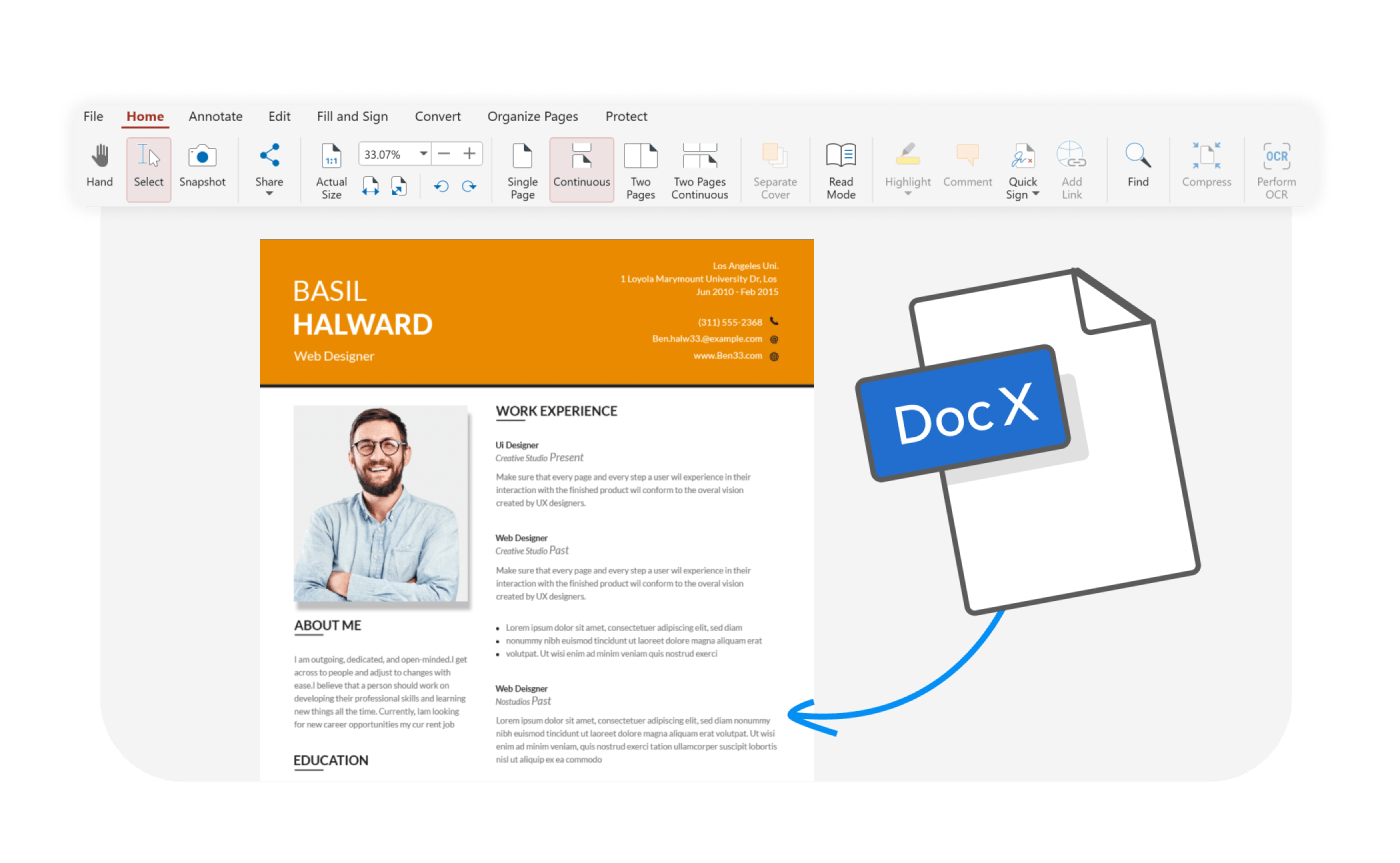Click the profile photo in resume
The image size is (1400, 863).
click(380, 504)
